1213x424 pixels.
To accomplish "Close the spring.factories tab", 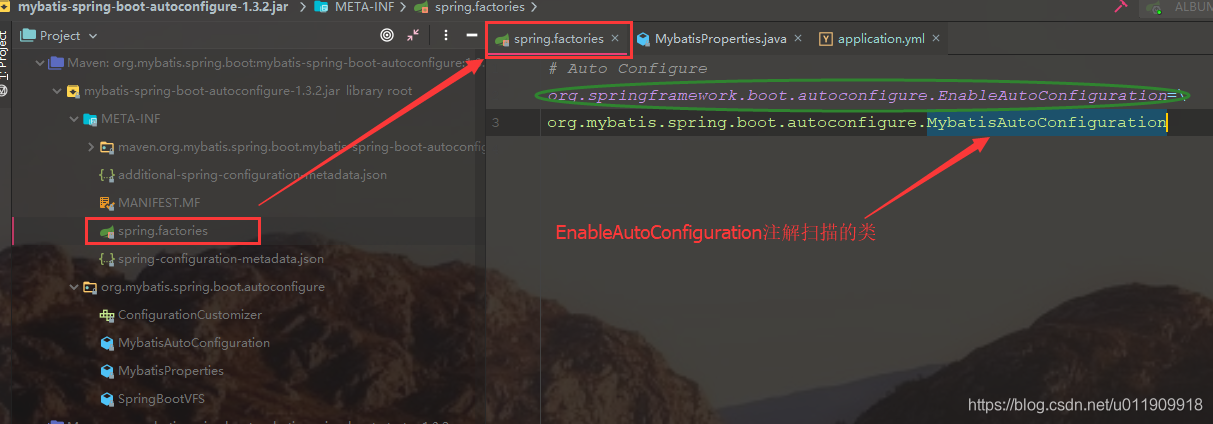I will [615, 39].
